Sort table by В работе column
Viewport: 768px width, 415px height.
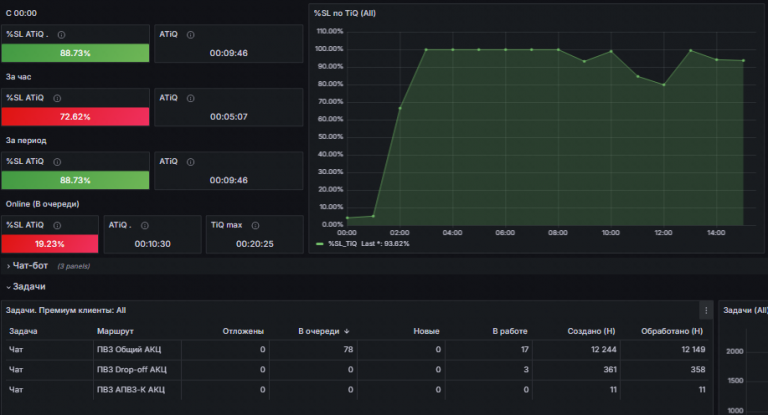(510, 332)
